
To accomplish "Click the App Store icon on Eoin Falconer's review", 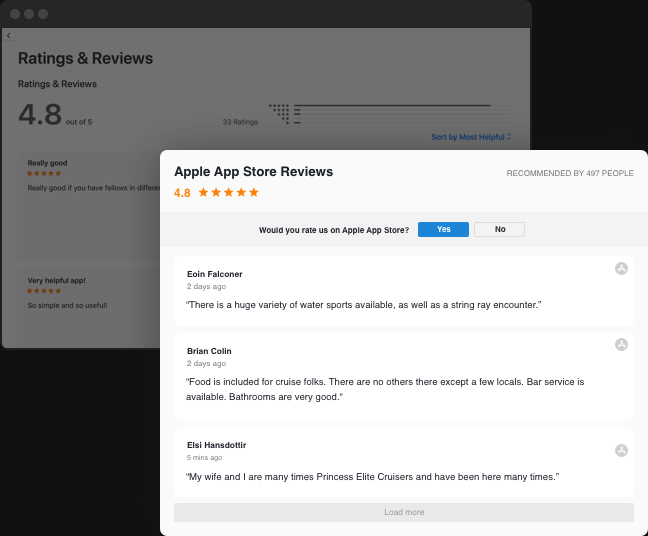I will pyautogui.click(x=621, y=268).
